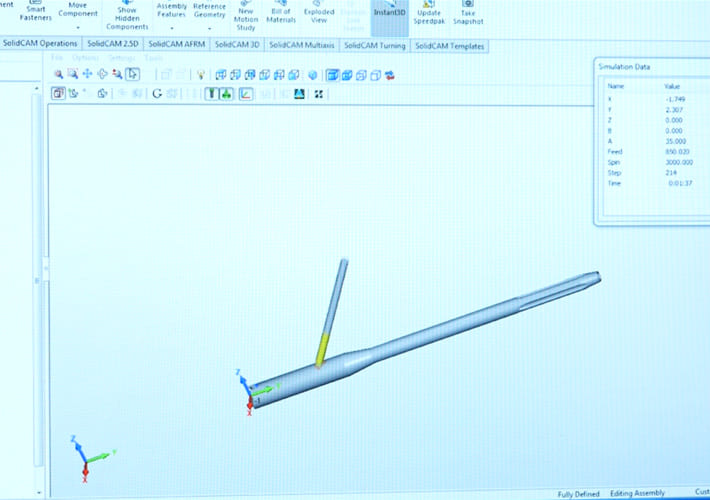Image resolution: width=710 pixels, height=500 pixels.
Task: Open the SolidCAM Operations tab
Action: pyautogui.click(x=40, y=43)
